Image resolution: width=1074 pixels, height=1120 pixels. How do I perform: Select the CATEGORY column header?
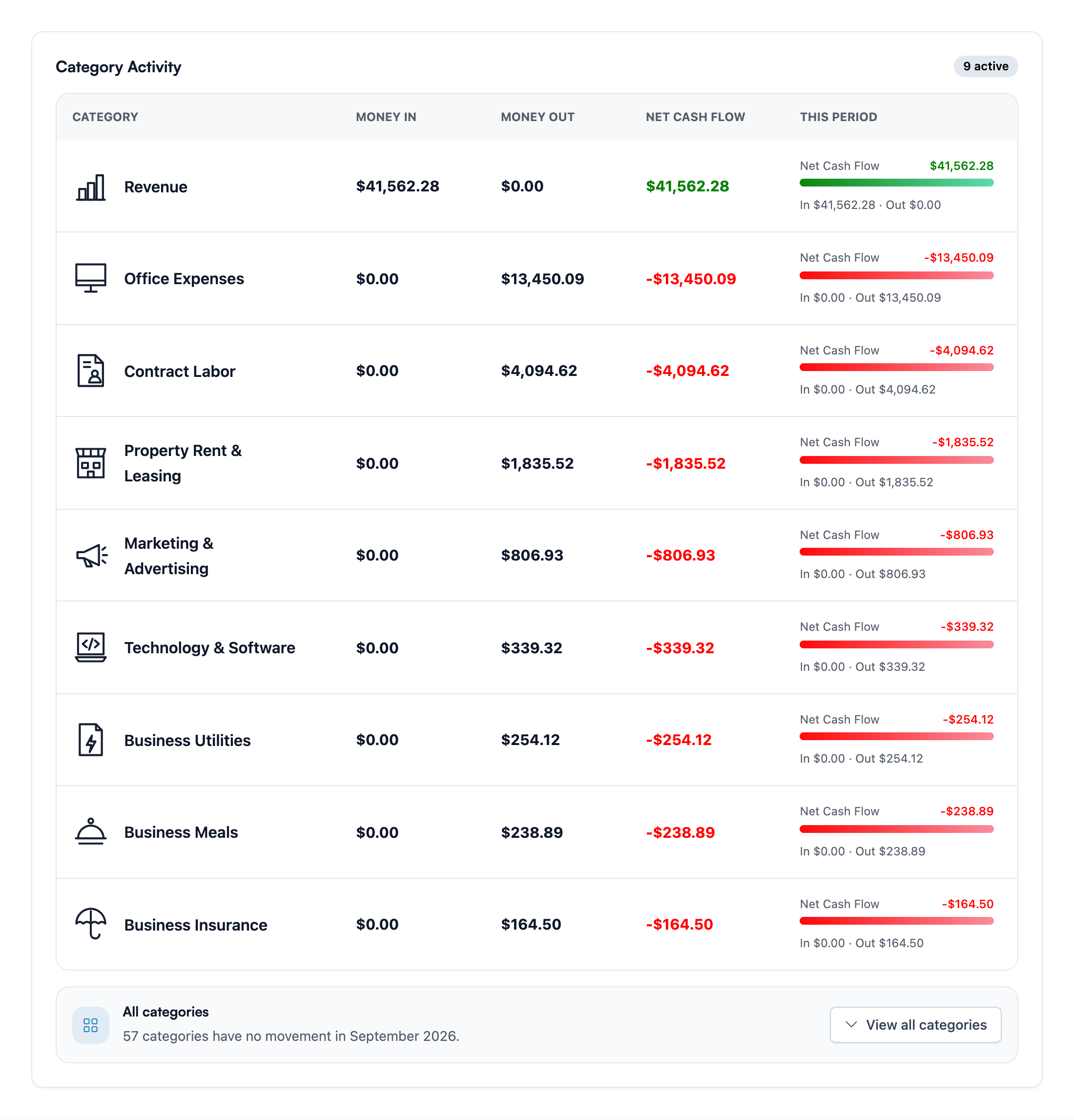pyautogui.click(x=105, y=117)
